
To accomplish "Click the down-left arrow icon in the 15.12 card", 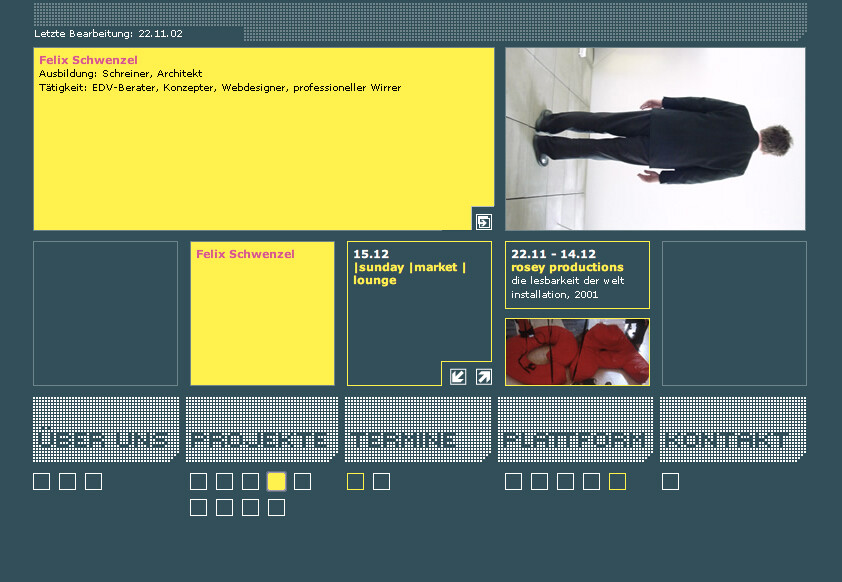I will [458, 377].
